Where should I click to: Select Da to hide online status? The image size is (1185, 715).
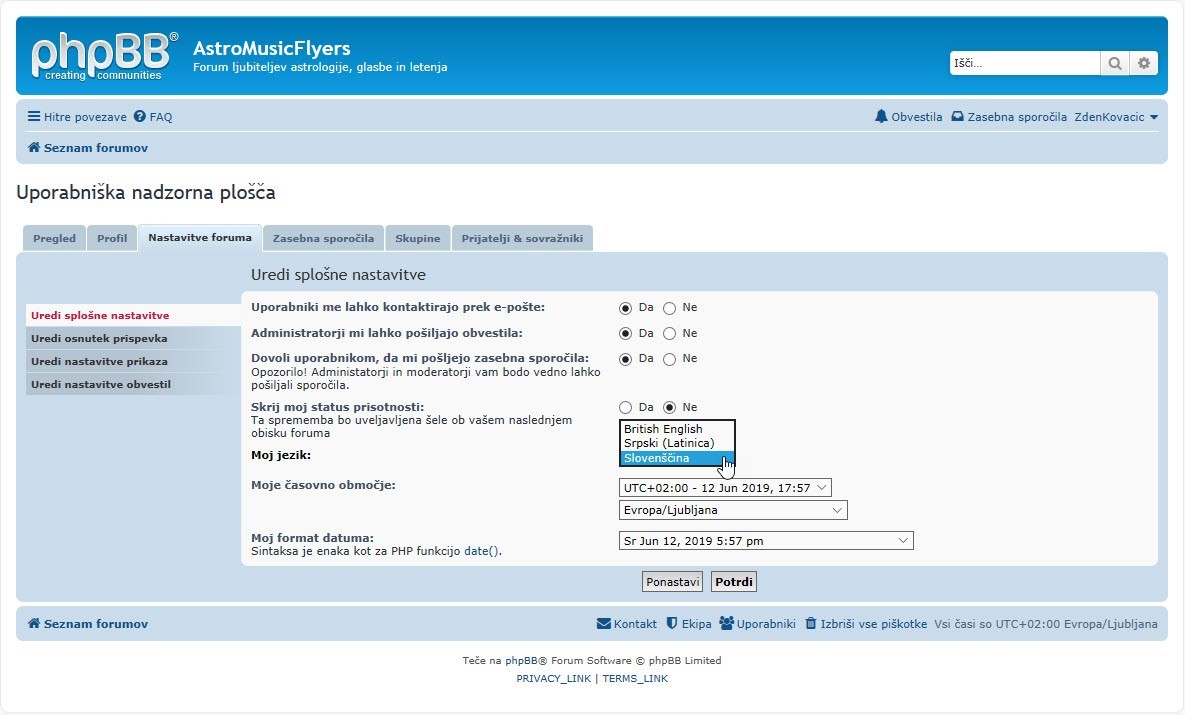point(625,408)
